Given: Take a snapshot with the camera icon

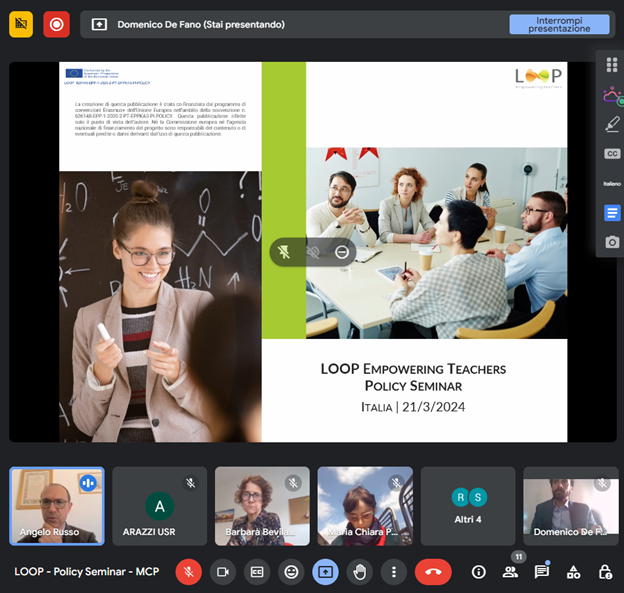Looking at the screenshot, I should pos(612,242).
